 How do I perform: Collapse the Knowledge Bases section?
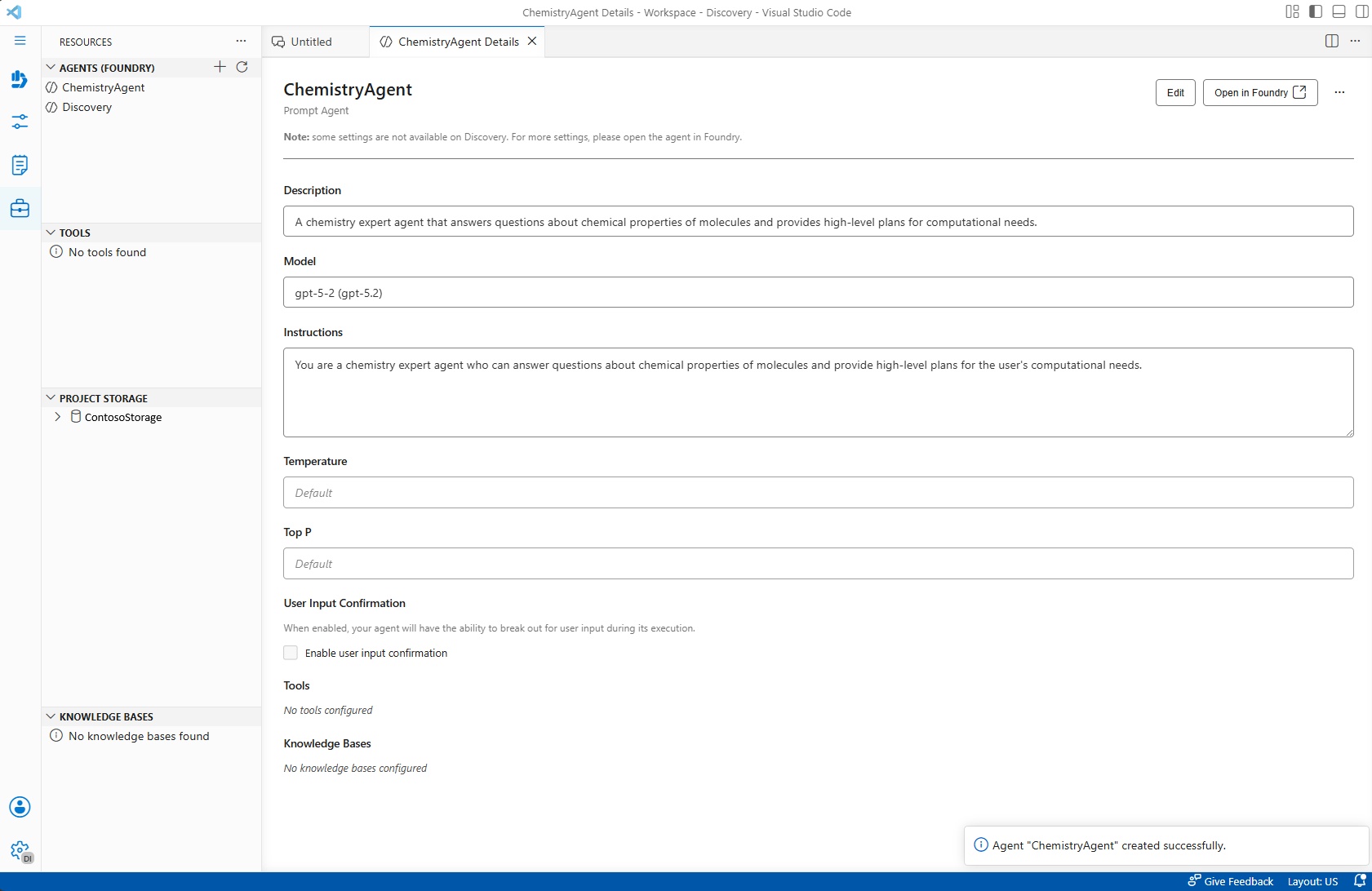click(51, 716)
